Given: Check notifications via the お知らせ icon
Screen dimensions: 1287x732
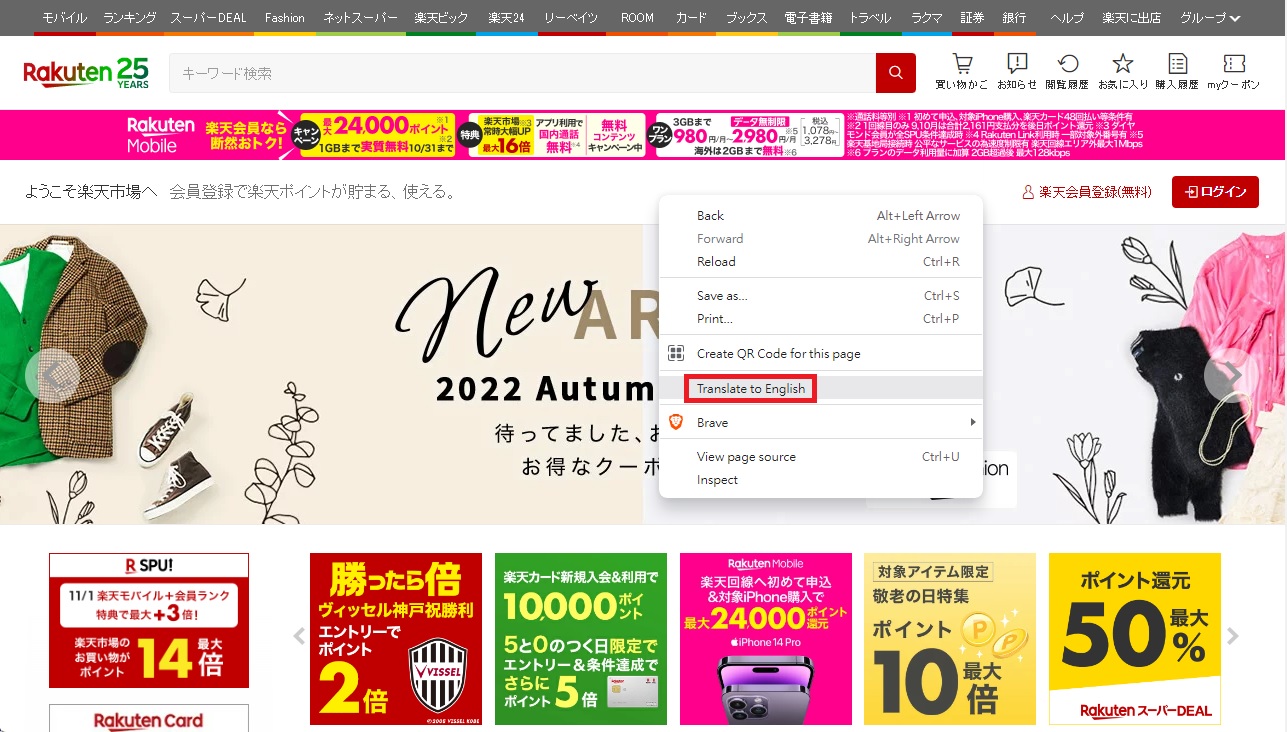Looking at the screenshot, I should coord(1016,72).
